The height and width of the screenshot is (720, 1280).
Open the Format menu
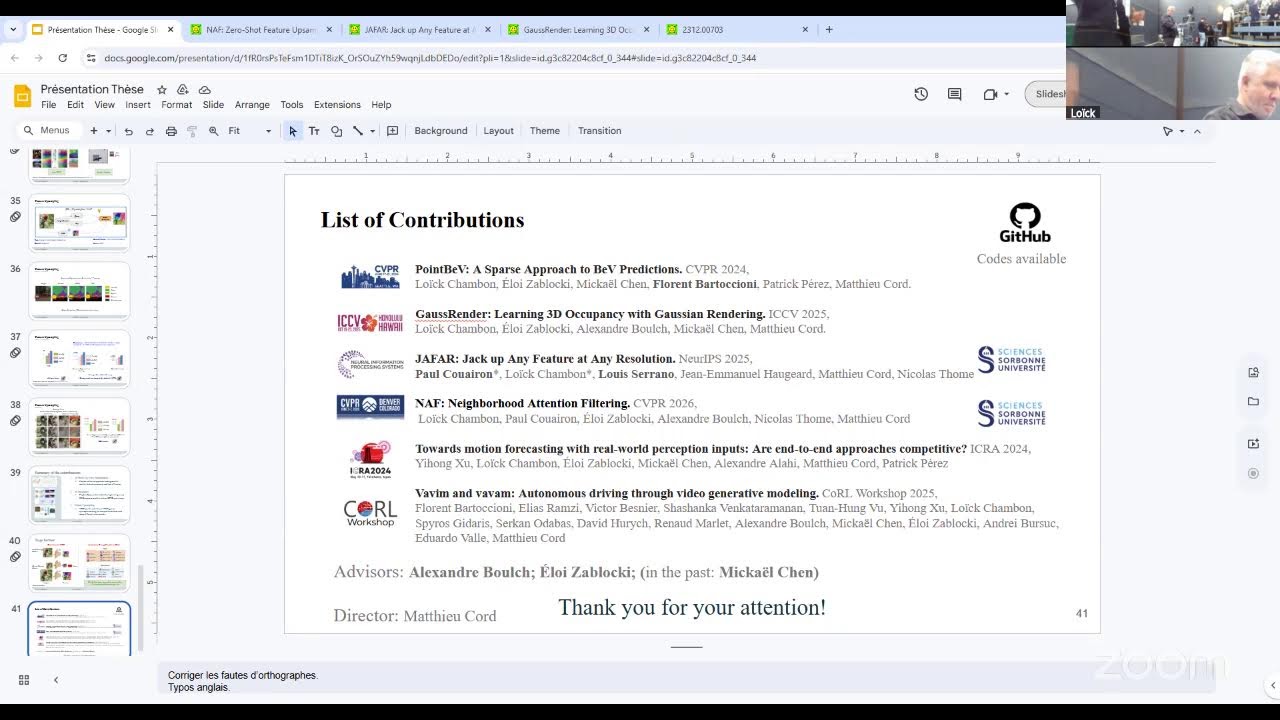(176, 104)
